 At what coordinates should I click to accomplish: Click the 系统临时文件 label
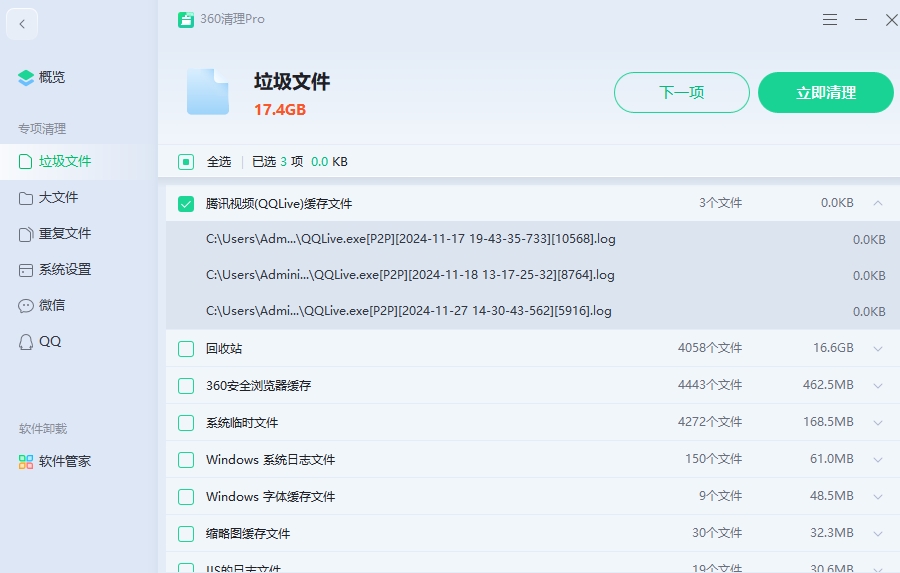(x=242, y=423)
